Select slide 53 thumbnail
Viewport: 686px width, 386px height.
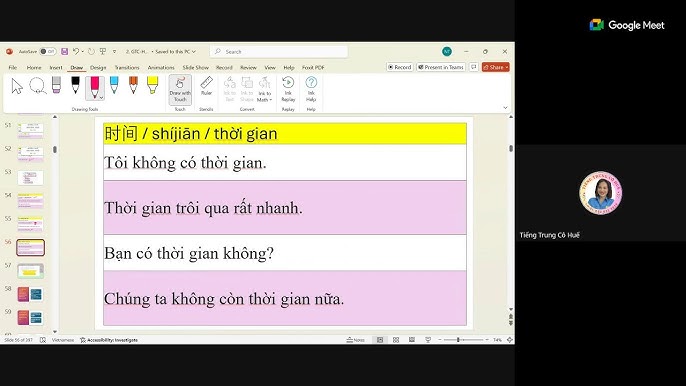tap(30, 178)
